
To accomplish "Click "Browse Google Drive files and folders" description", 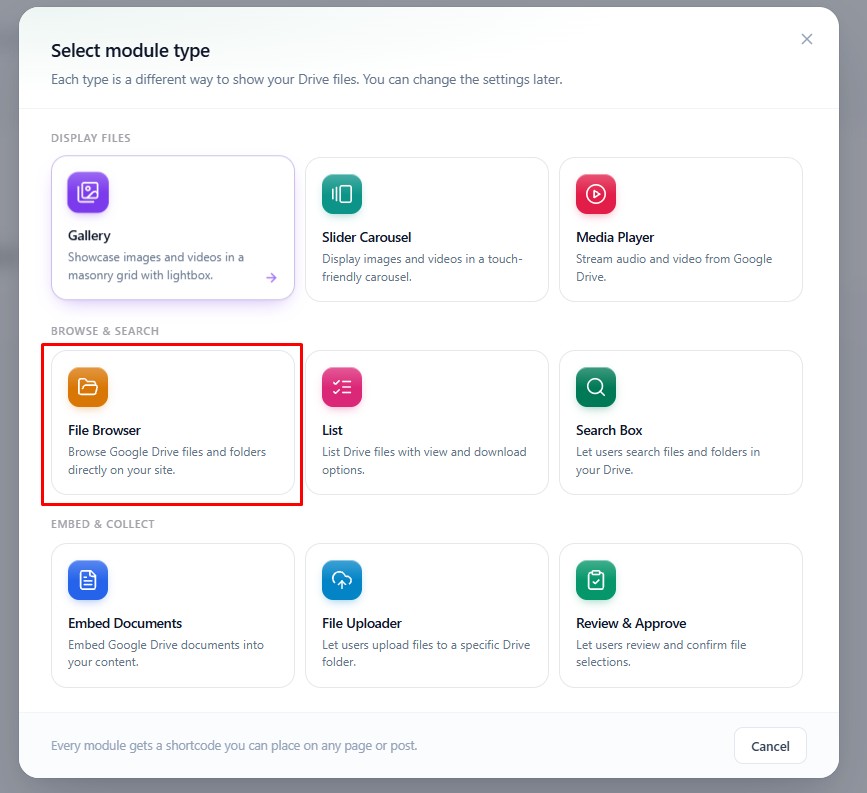I will [167, 461].
